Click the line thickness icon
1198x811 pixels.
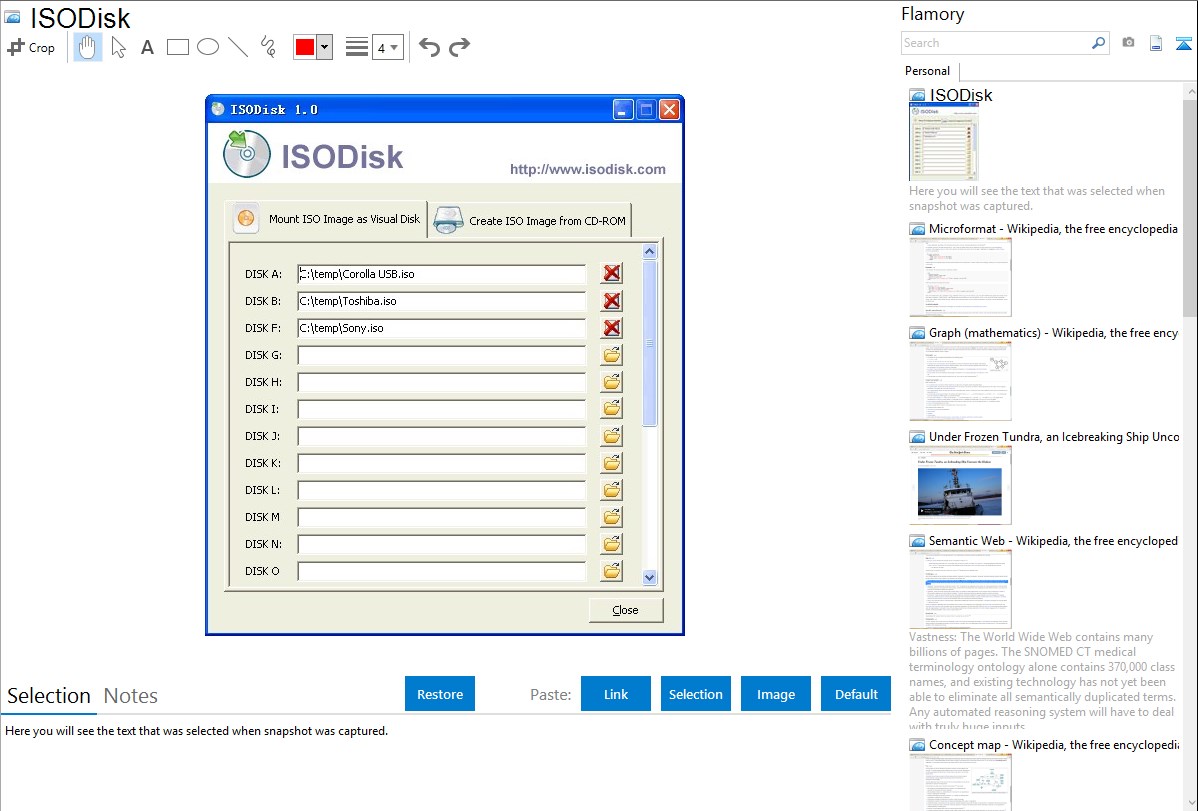pyautogui.click(x=356, y=47)
